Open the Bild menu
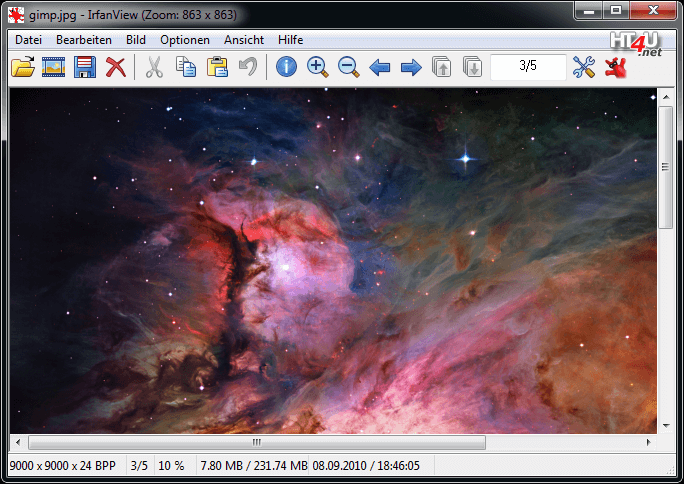 [x=136, y=40]
